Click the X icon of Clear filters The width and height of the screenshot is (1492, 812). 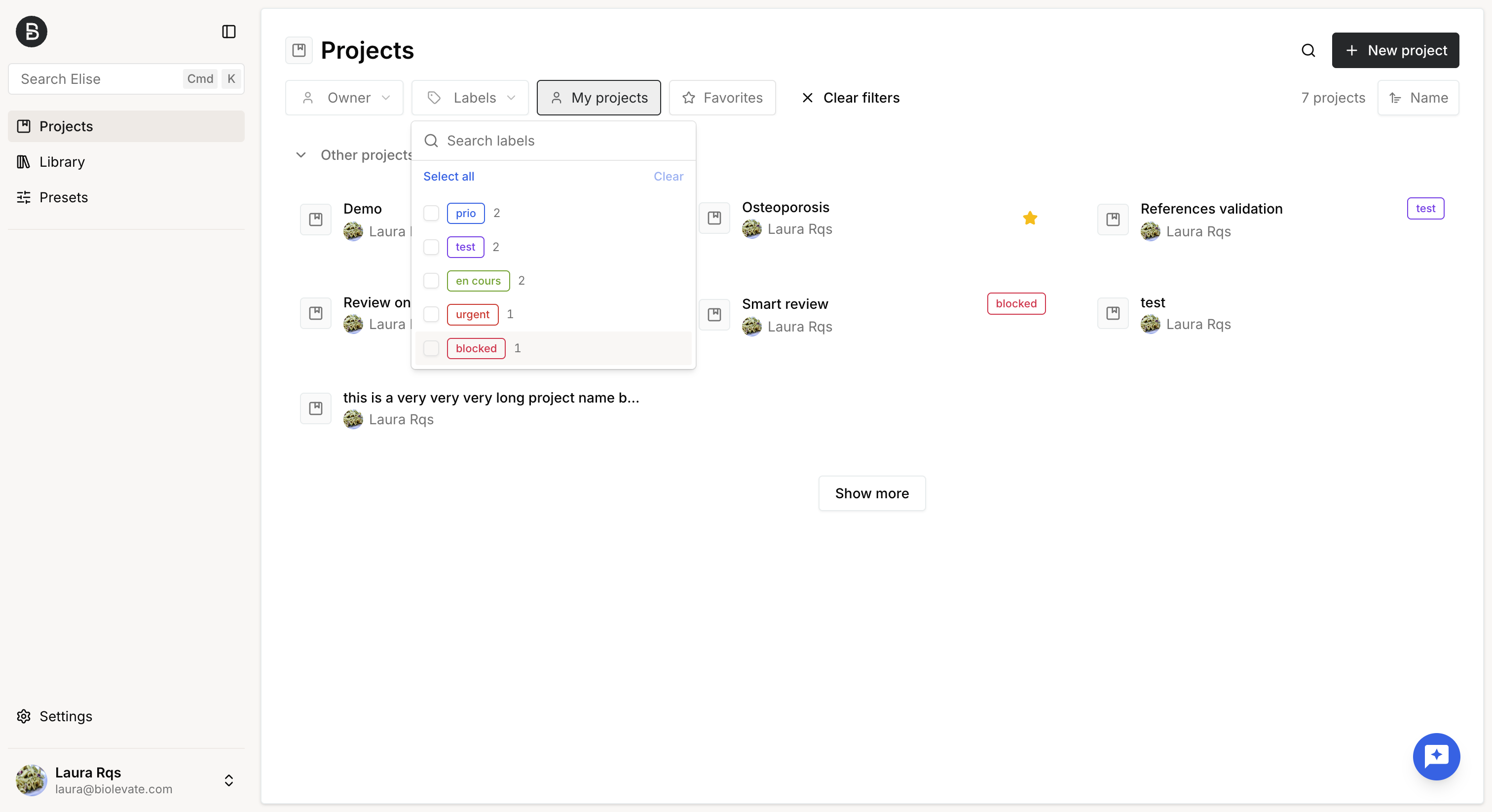click(807, 98)
